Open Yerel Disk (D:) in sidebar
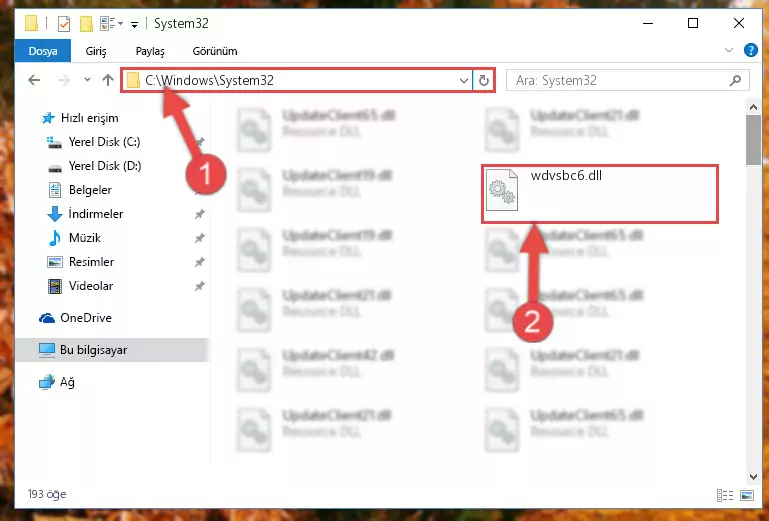 (x=104, y=166)
